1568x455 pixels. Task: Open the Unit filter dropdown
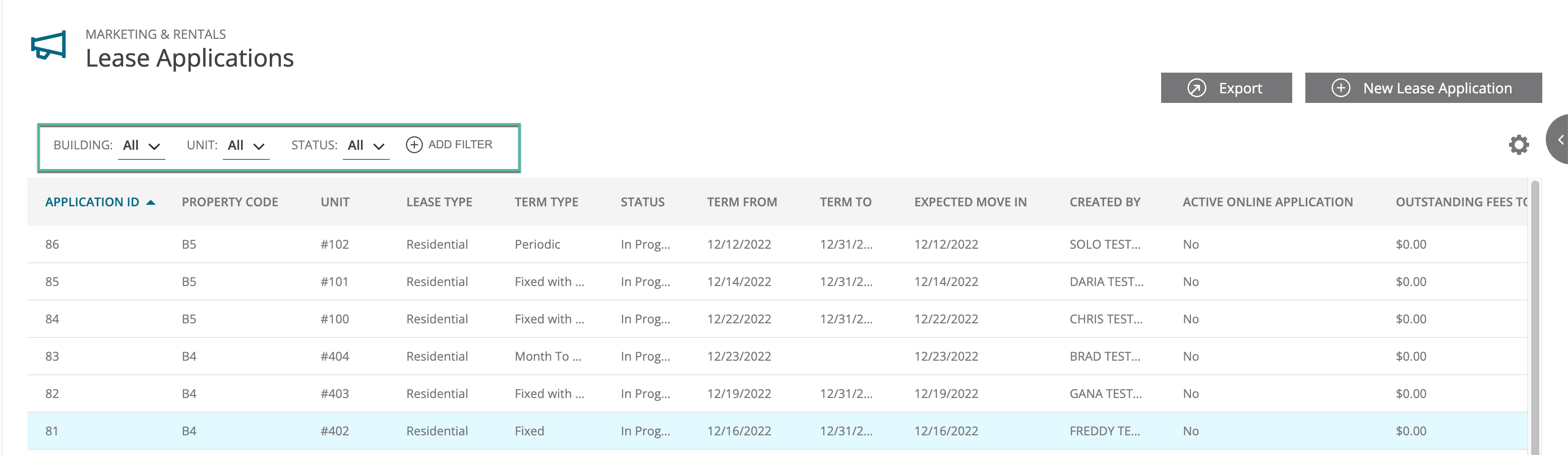pos(246,146)
